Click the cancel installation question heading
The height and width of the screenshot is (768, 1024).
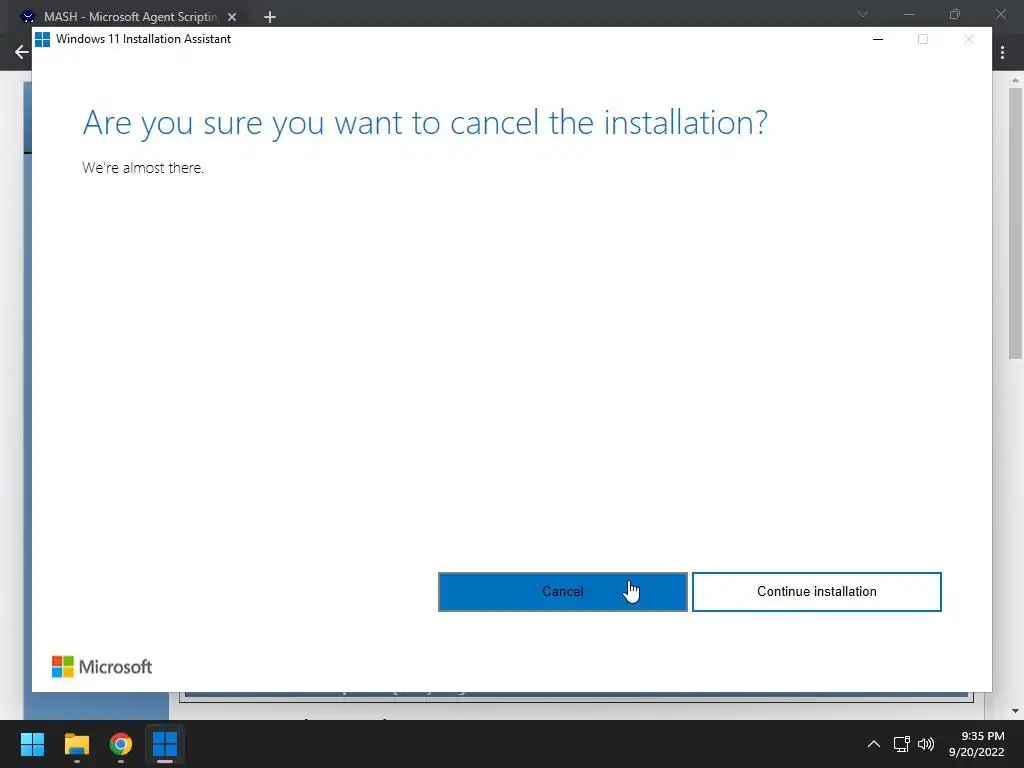point(425,123)
